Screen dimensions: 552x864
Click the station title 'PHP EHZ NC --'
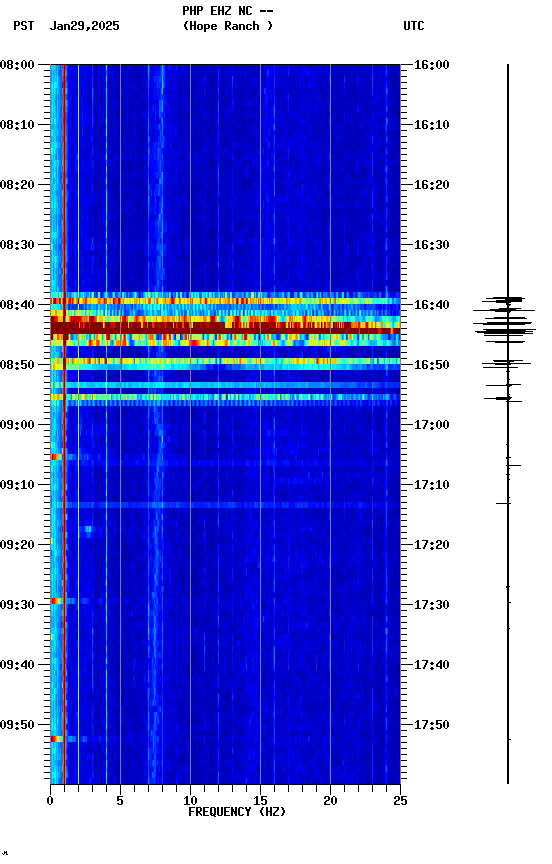(x=228, y=11)
